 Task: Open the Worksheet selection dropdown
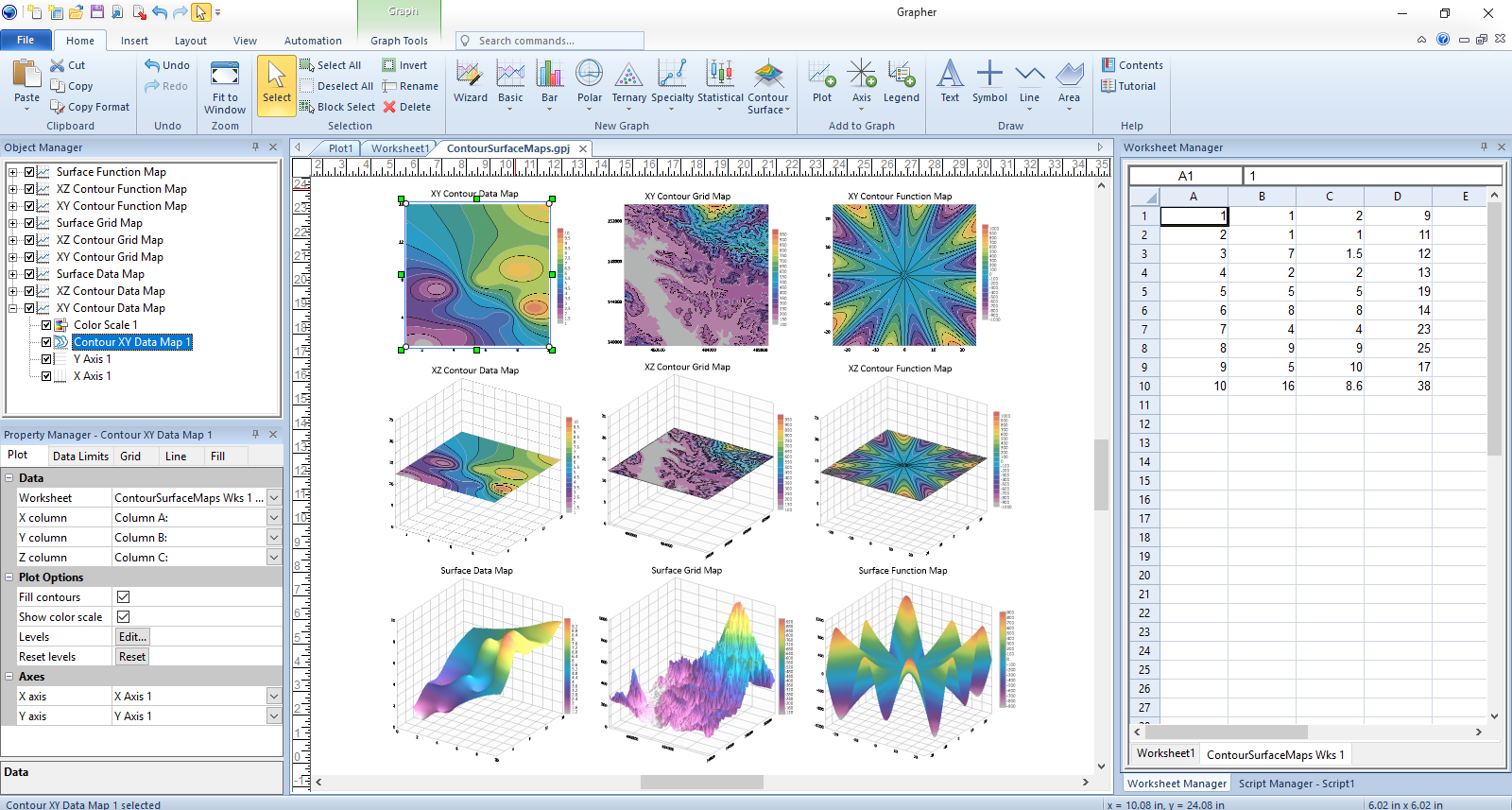273,498
